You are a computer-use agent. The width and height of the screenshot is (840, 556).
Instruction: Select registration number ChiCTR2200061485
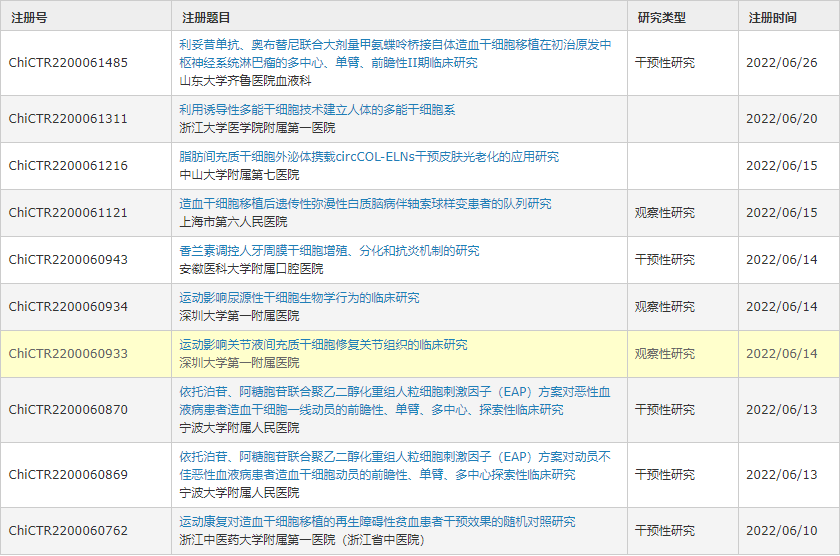68,62
